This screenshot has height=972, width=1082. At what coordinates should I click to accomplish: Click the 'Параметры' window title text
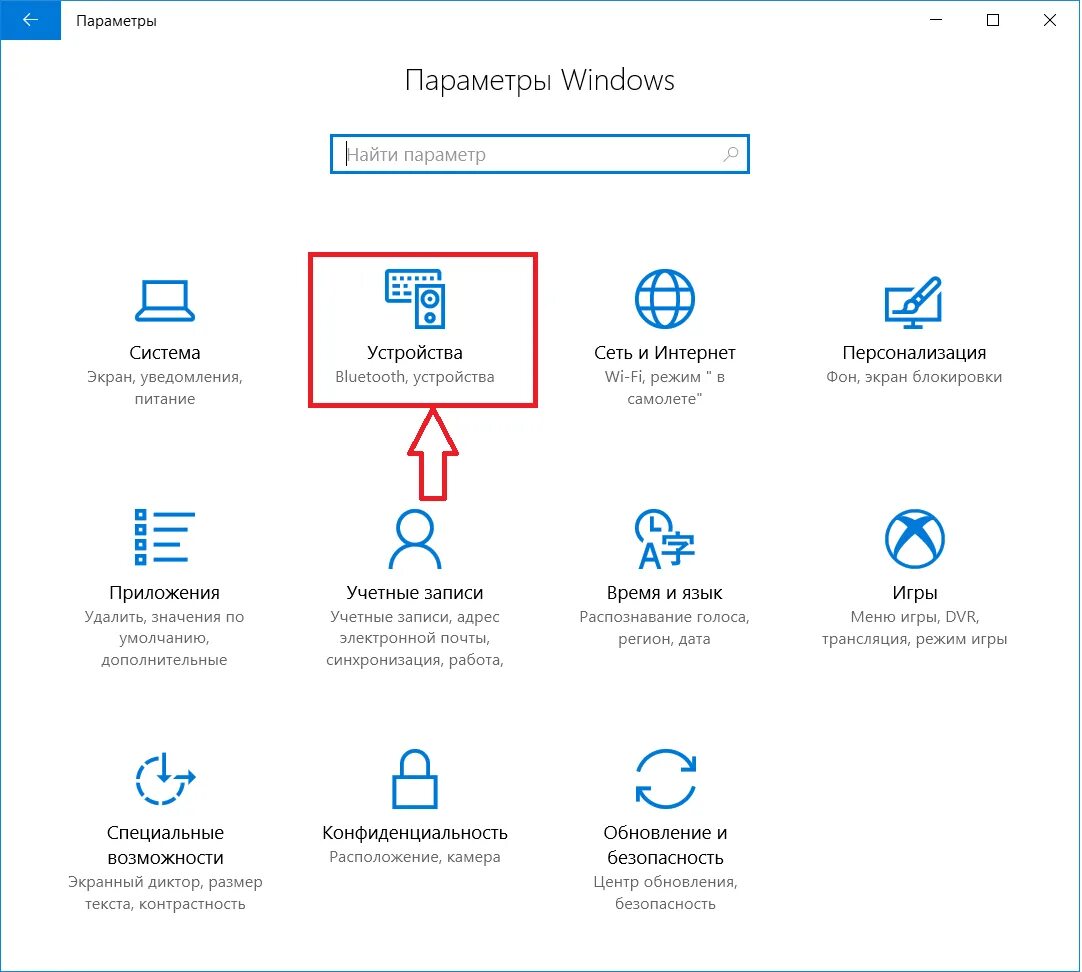tap(116, 21)
